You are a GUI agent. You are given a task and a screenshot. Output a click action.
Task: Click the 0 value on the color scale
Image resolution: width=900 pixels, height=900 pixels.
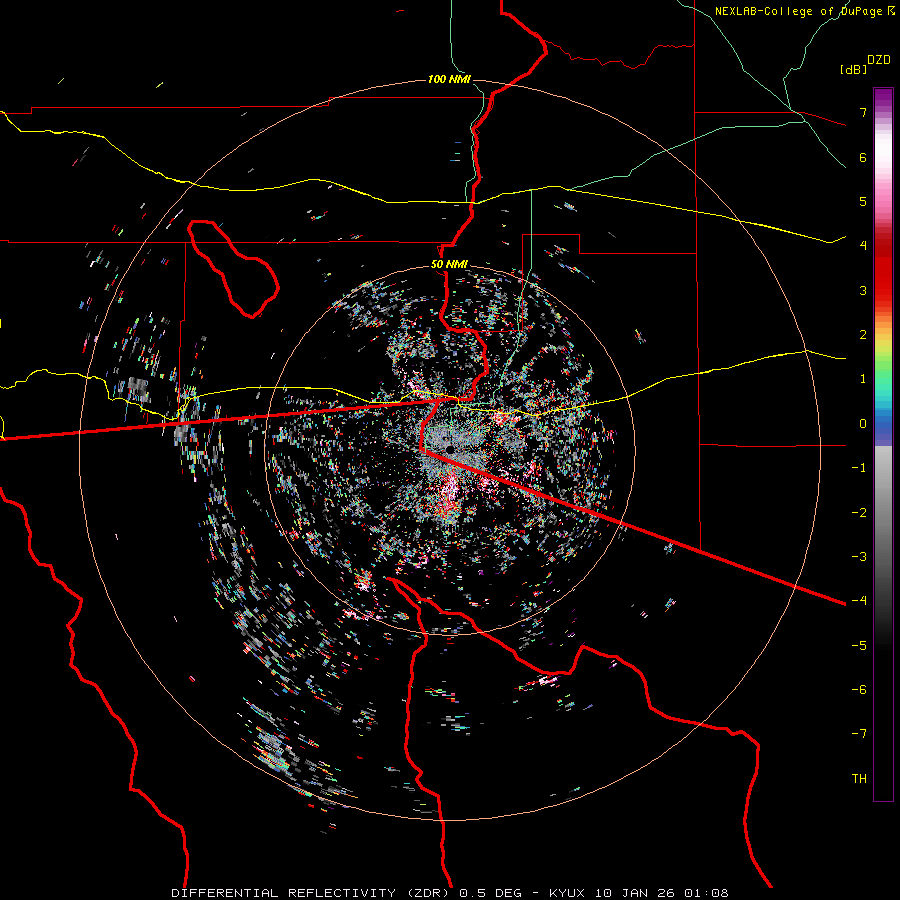pyautogui.click(x=863, y=424)
